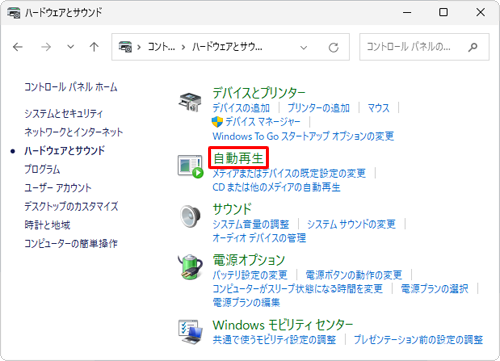Go up one level with the up arrow

click(94, 47)
